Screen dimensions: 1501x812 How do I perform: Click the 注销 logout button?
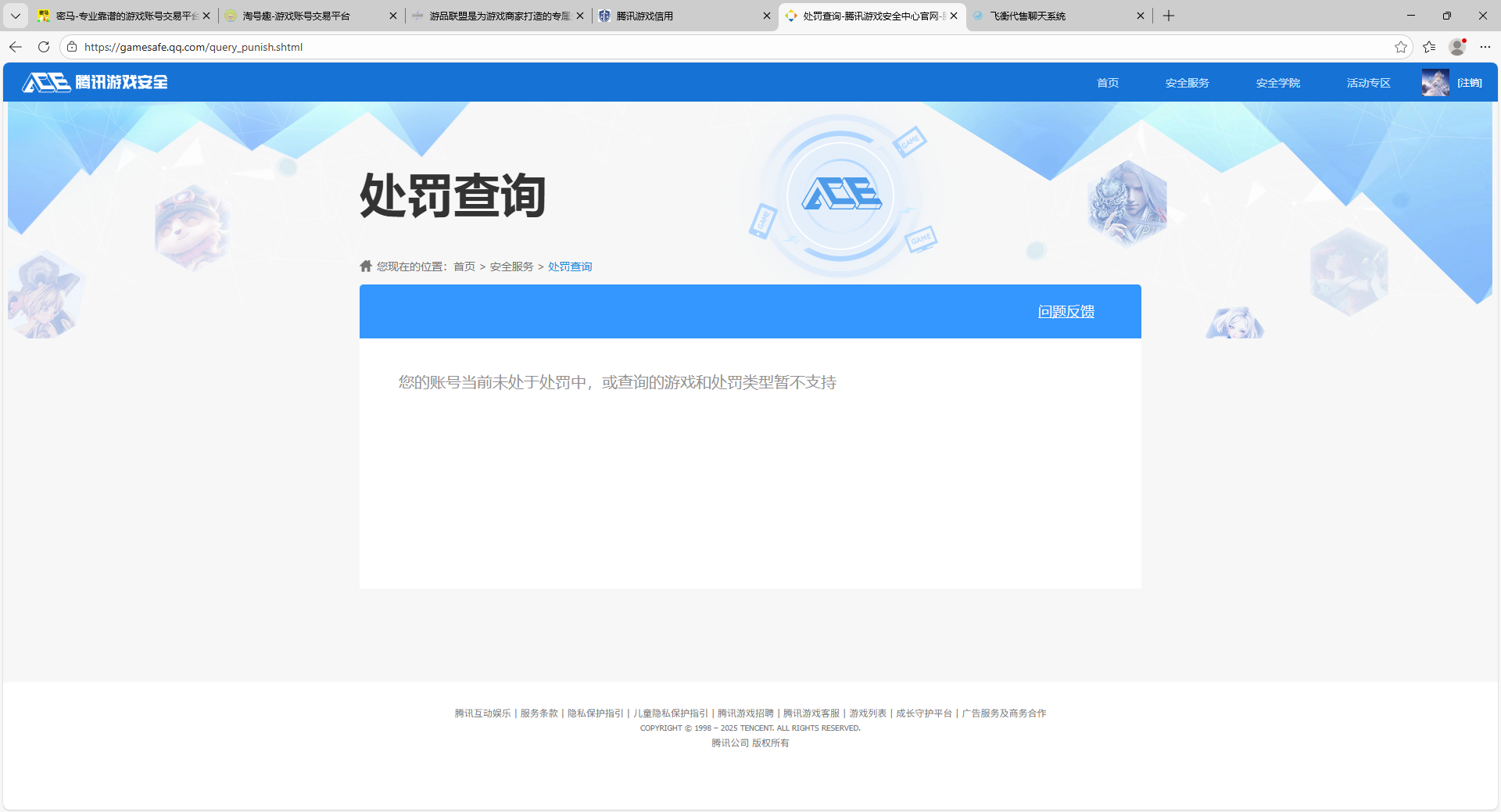(1470, 82)
